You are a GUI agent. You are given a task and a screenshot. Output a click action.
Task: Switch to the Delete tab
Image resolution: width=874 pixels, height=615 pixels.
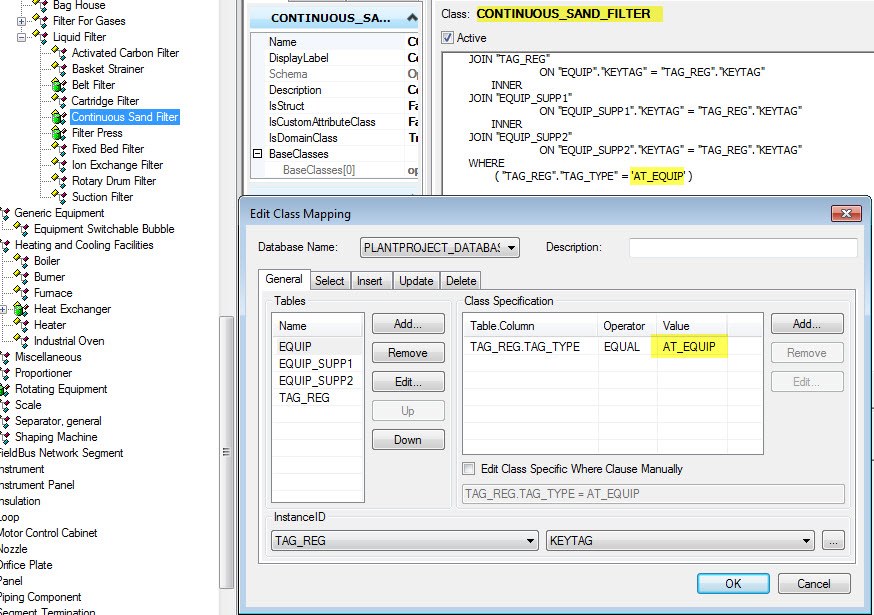pos(461,281)
